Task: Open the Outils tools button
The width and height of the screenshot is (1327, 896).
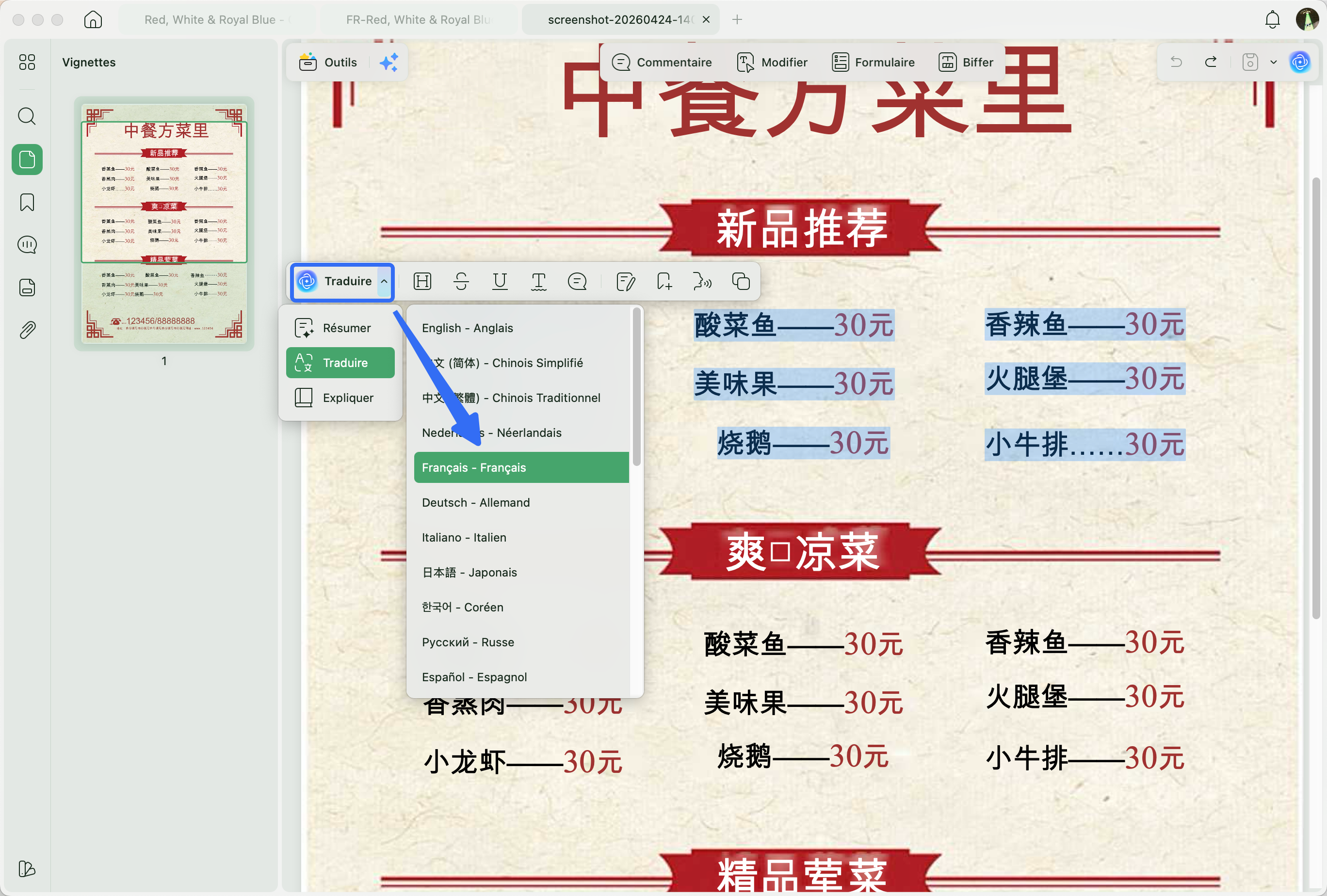Action: click(x=328, y=62)
